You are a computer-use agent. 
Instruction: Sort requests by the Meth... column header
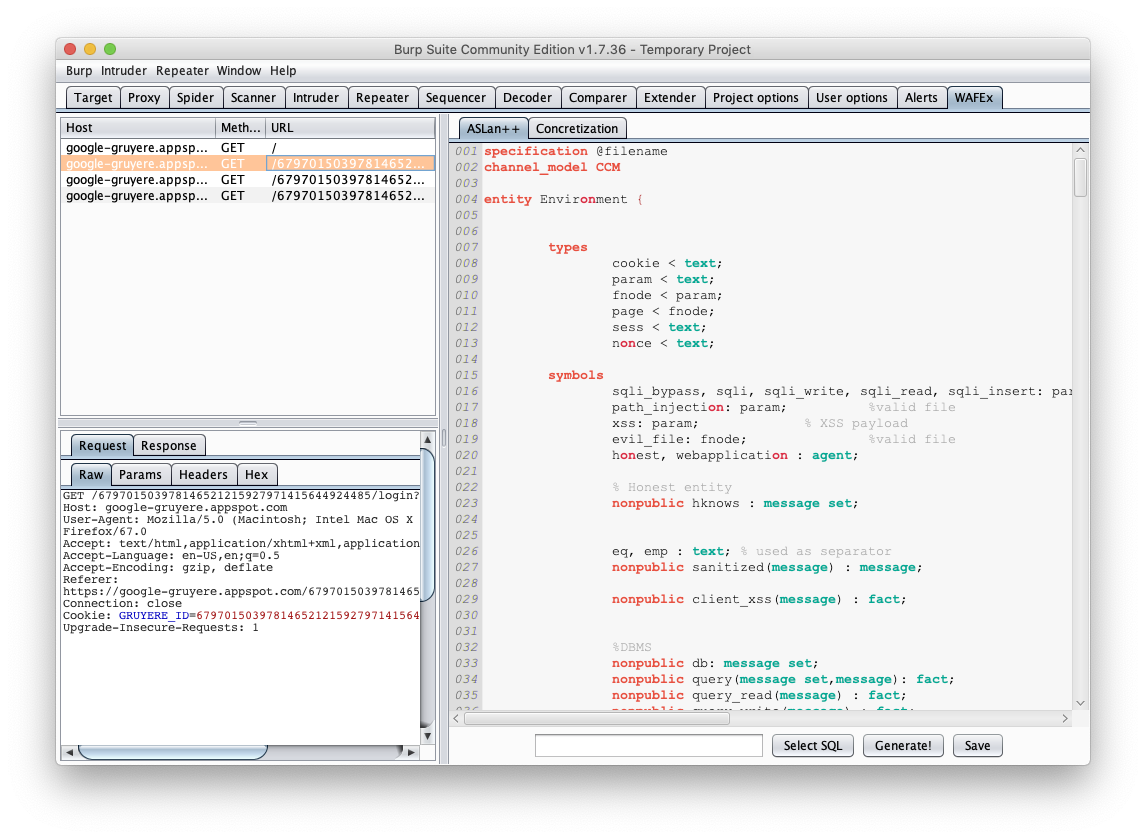(x=240, y=128)
